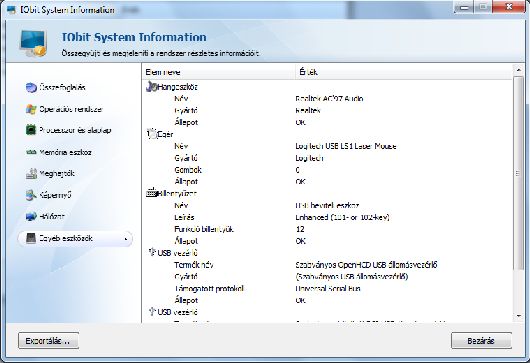
Task: Select the Hangeszköz group row
Action: pos(328,87)
